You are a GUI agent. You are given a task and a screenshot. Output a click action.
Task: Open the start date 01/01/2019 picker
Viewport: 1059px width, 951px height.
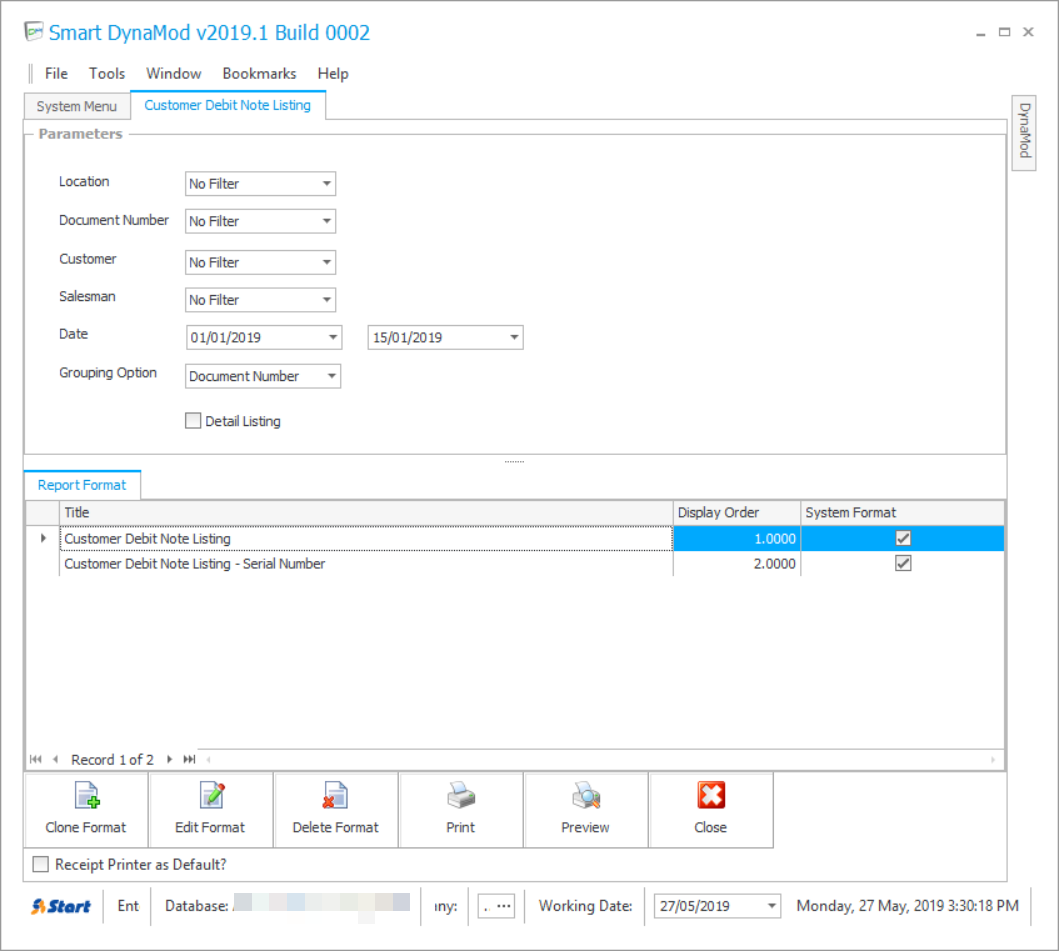[333, 337]
